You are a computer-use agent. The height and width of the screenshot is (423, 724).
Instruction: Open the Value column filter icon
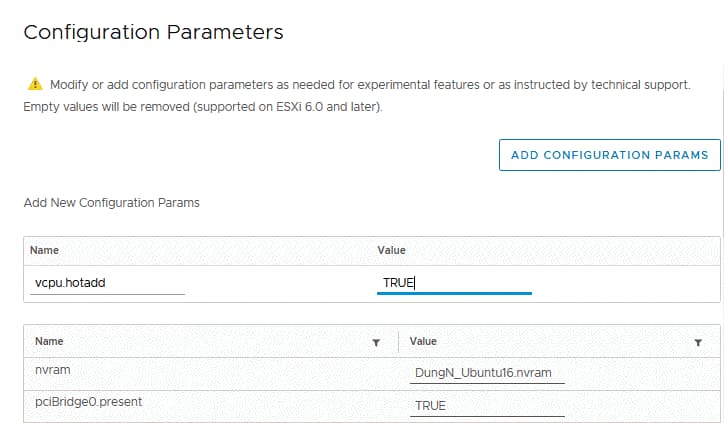pyautogui.click(x=698, y=342)
